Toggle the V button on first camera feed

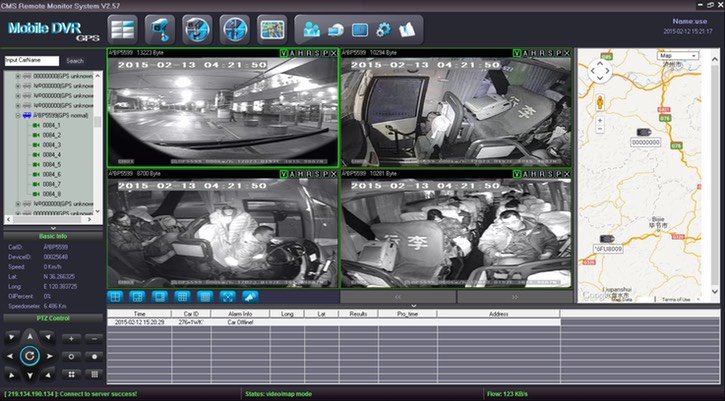click(x=283, y=51)
